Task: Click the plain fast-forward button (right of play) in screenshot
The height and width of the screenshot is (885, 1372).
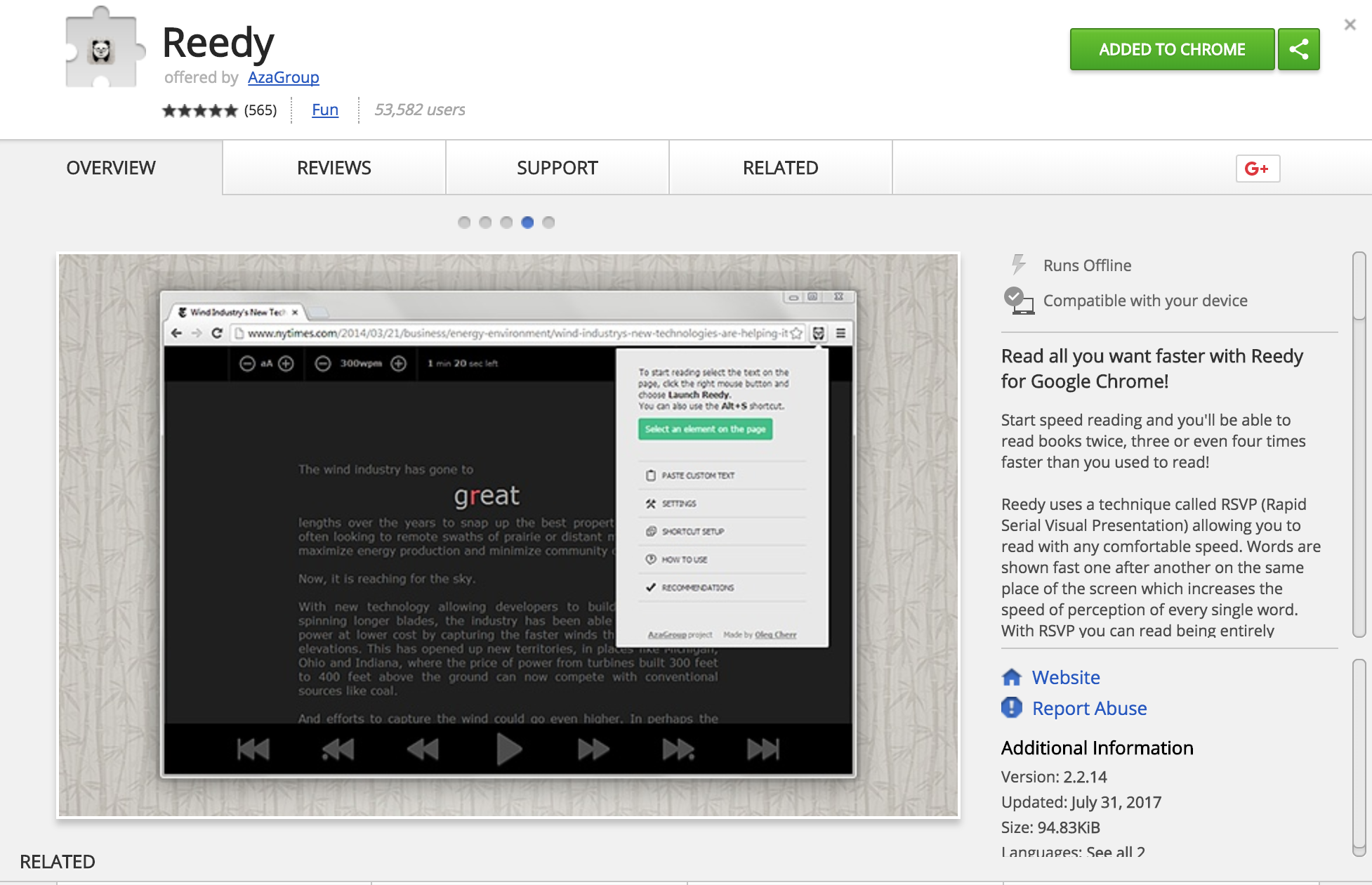Action: click(593, 749)
